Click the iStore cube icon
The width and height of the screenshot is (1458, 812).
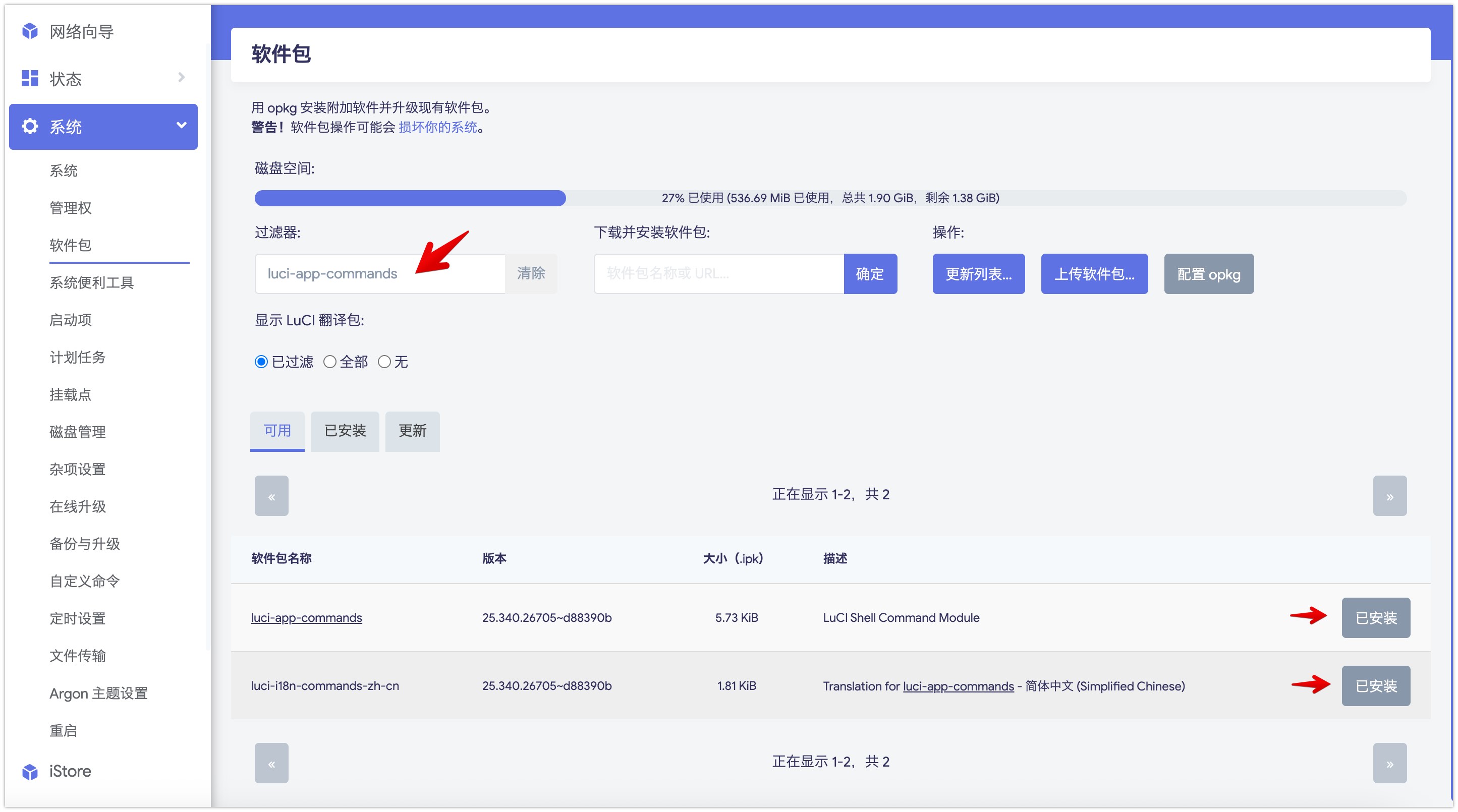point(30,771)
